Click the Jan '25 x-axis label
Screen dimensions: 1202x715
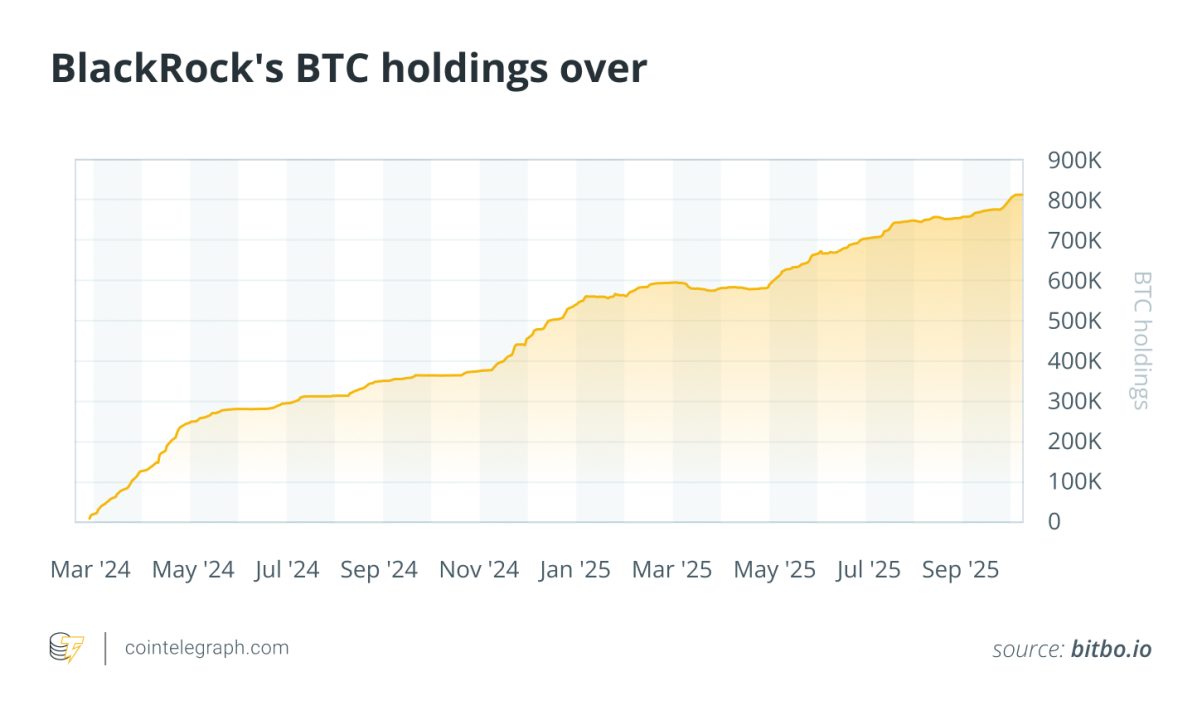(574, 570)
